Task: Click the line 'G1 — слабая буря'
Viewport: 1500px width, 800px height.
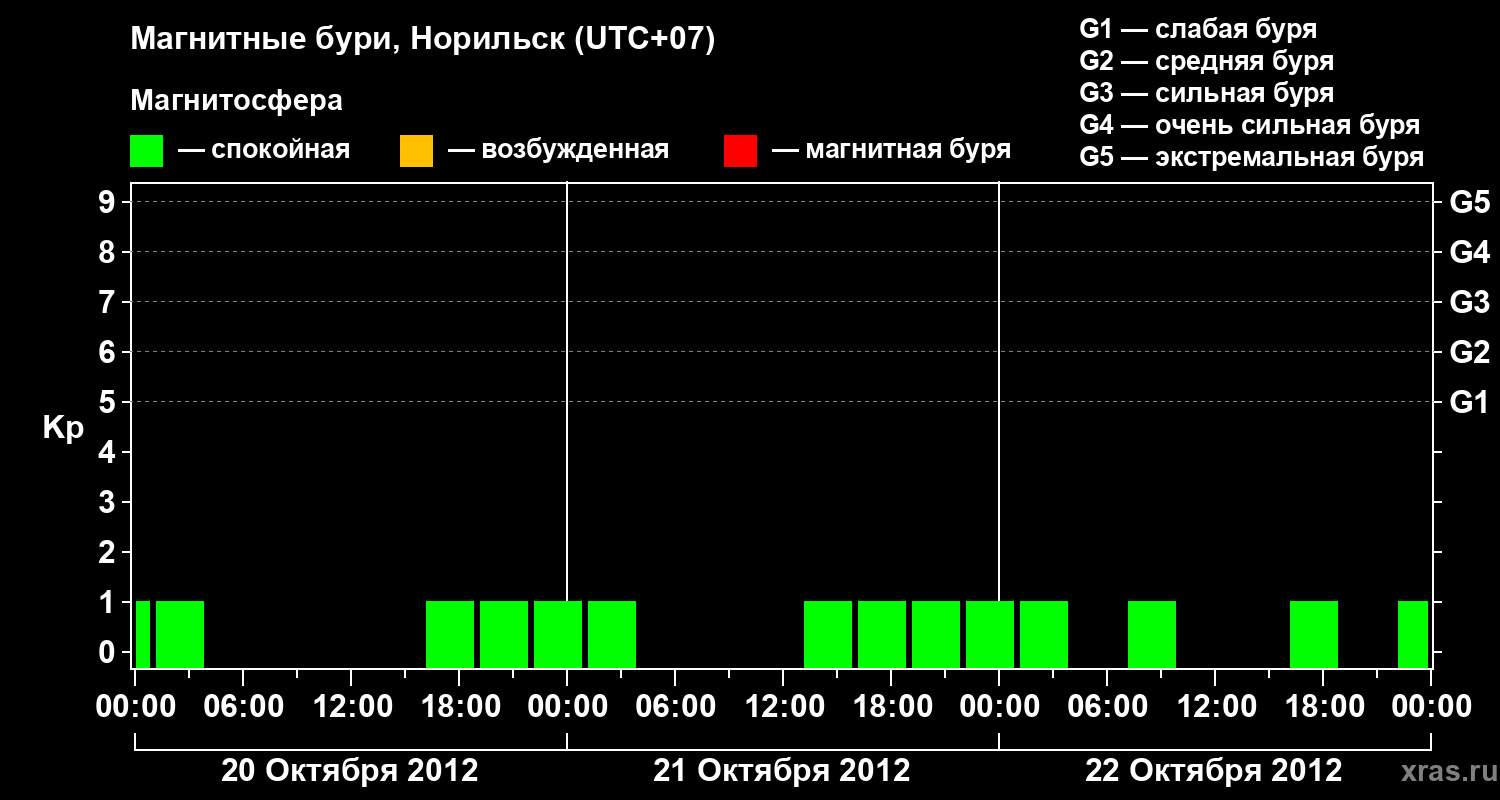Action: tap(1198, 29)
